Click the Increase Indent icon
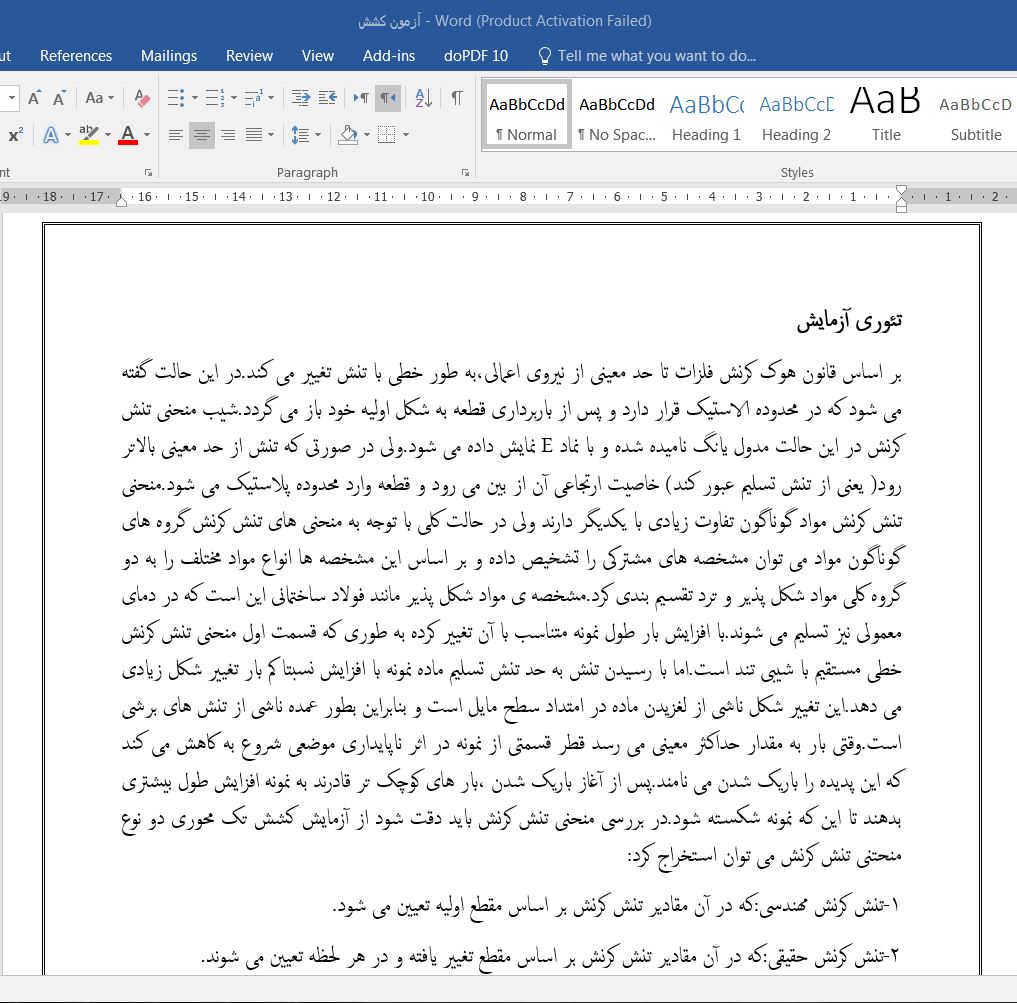 click(328, 98)
